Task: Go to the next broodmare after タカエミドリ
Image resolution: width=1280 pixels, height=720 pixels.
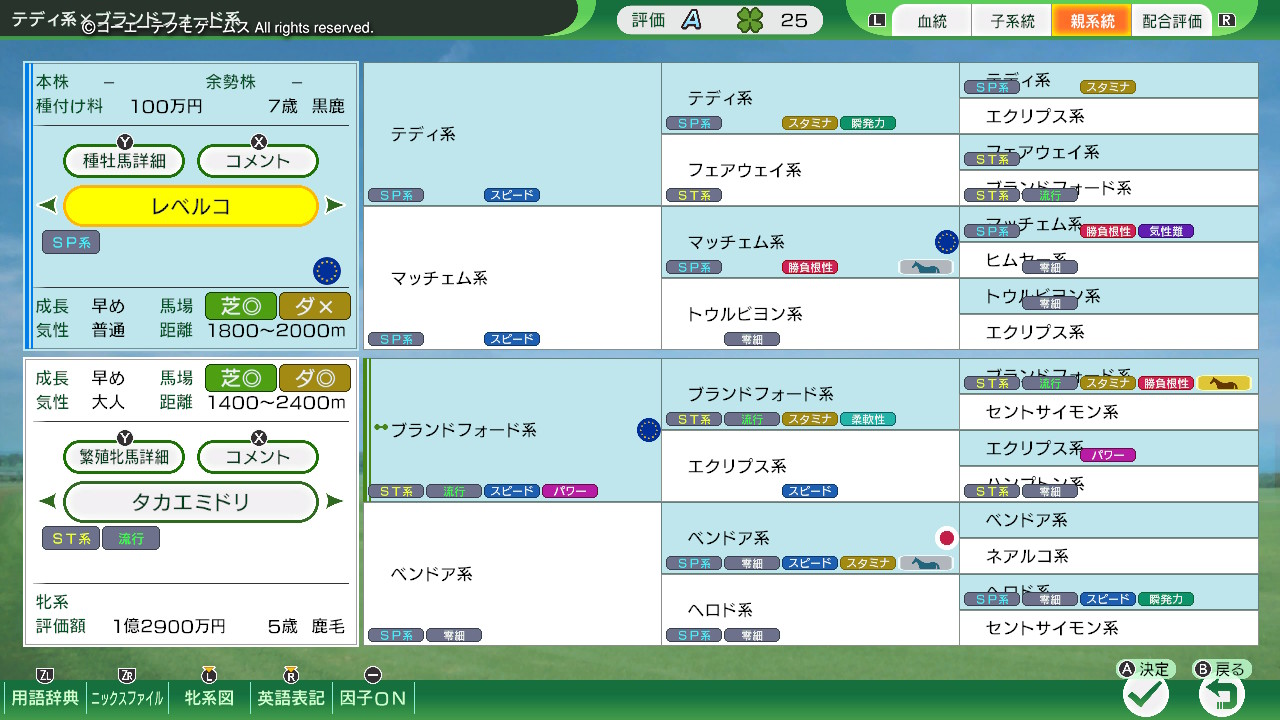Action: coord(335,502)
